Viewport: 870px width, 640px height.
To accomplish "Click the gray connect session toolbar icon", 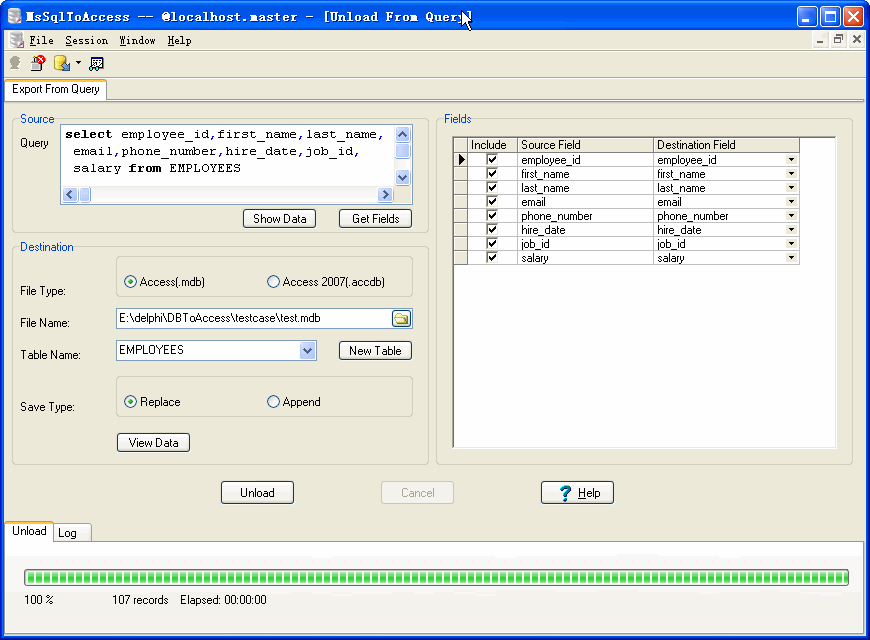I will coord(15,63).
